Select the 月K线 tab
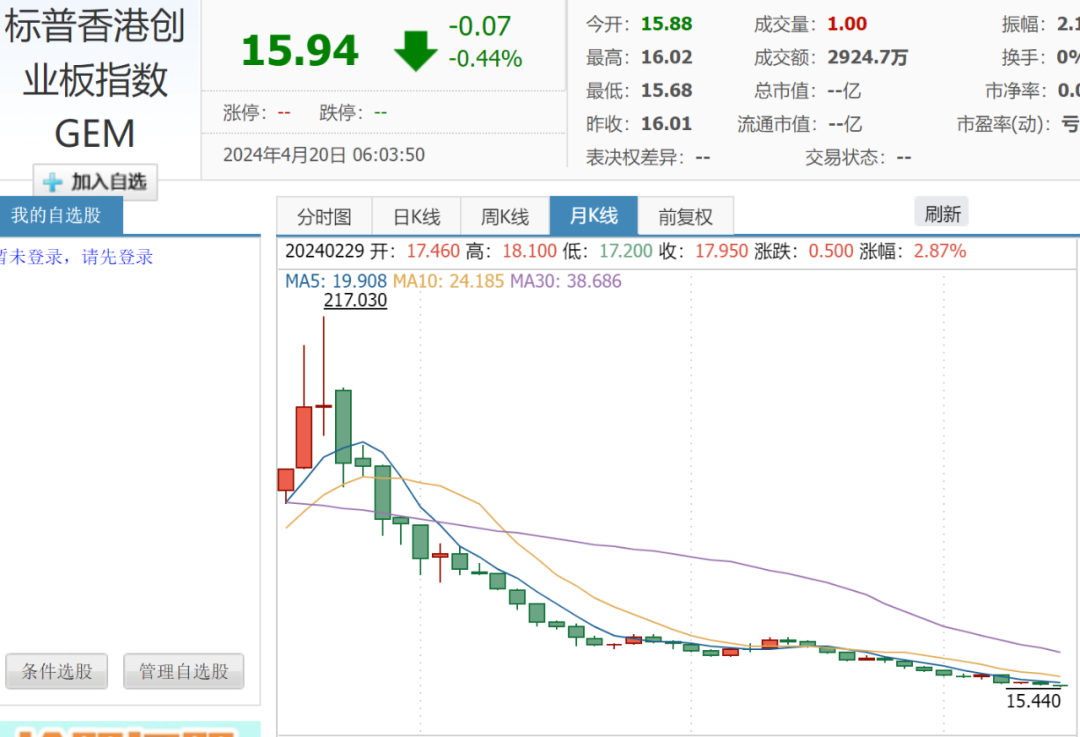This screenshot has width=1080, height=737. click(x=594, y=216)
